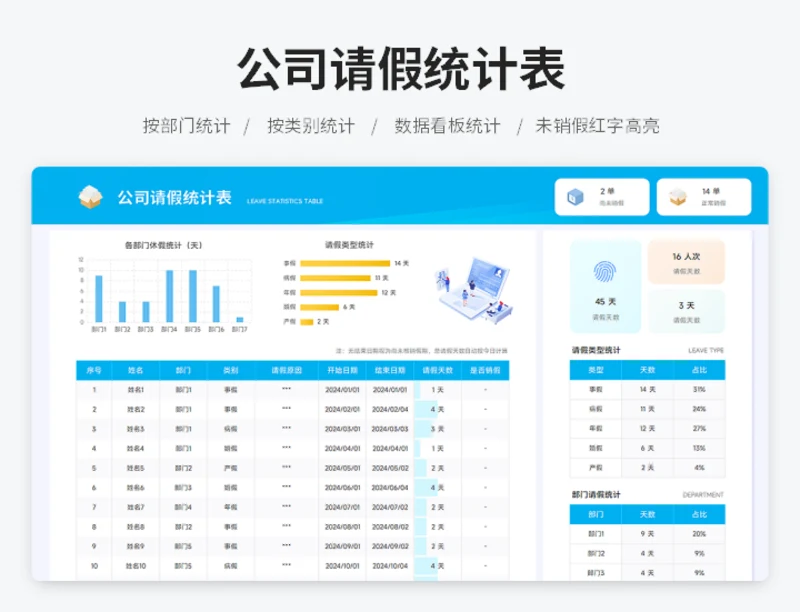Click the 开始日期 column header
800x612 pixels.
coord(342,370)
